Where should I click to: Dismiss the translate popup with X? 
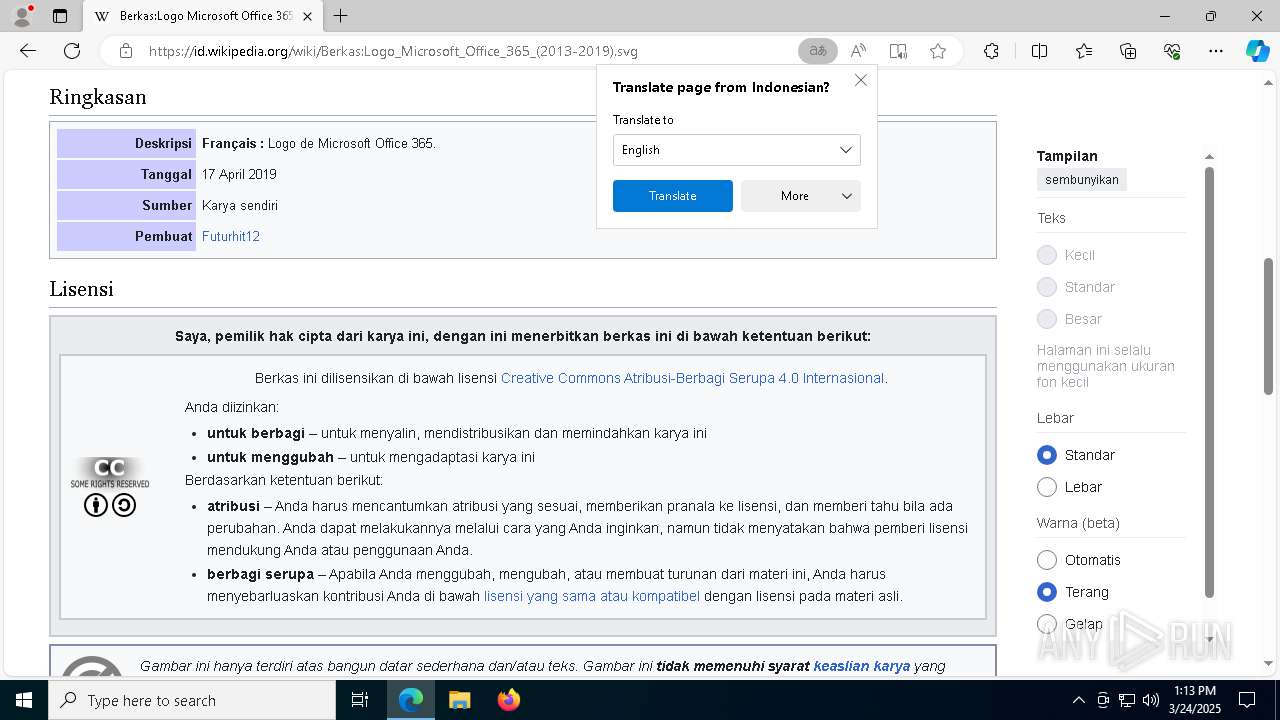(861, 80)
